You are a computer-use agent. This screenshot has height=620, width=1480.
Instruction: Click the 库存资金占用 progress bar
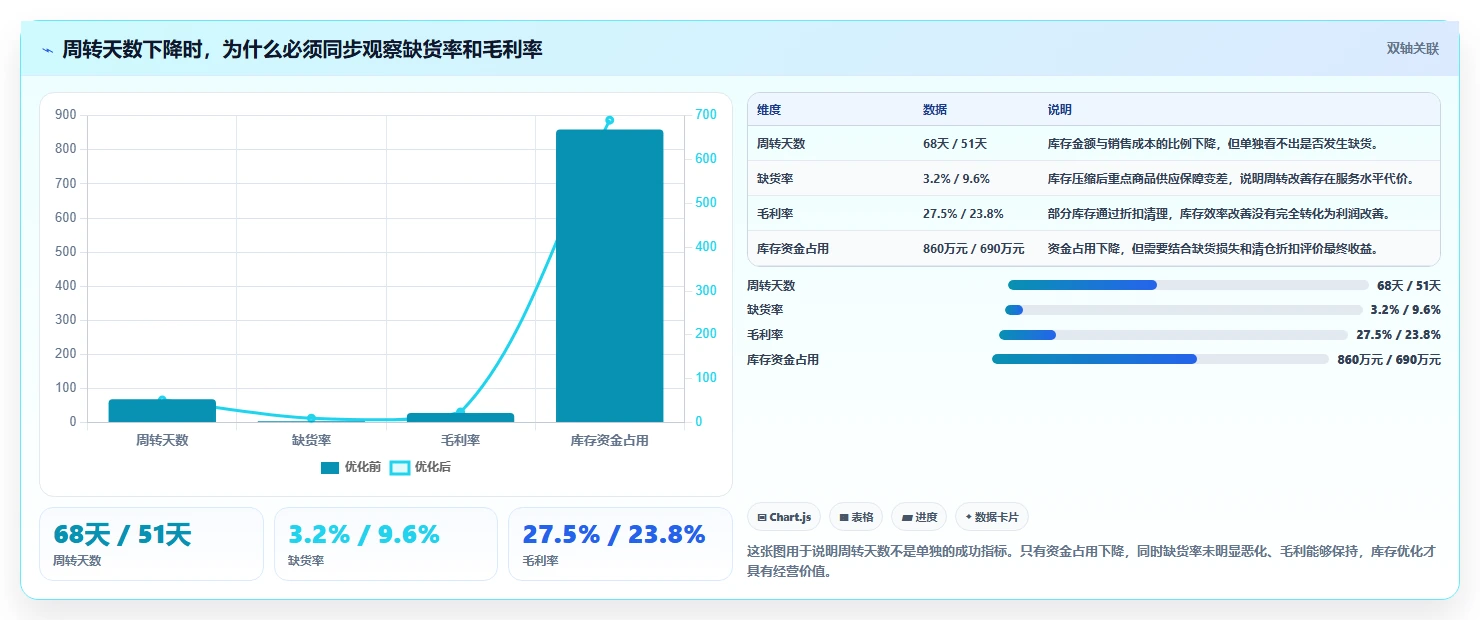point(1160,359)
